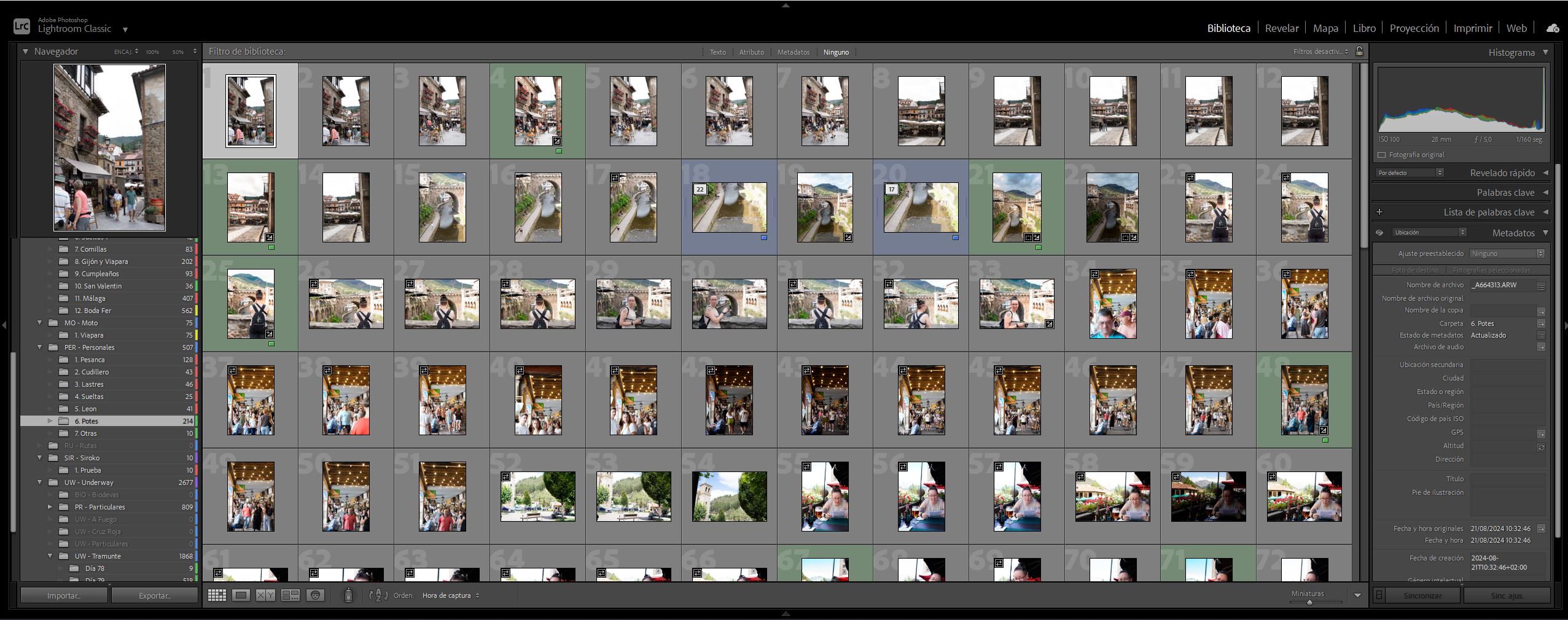The height and width of the screenshot is (620, 1568).
Task: Click the badge on photo 13 thumbnail
Action: [x=270, y=237]
